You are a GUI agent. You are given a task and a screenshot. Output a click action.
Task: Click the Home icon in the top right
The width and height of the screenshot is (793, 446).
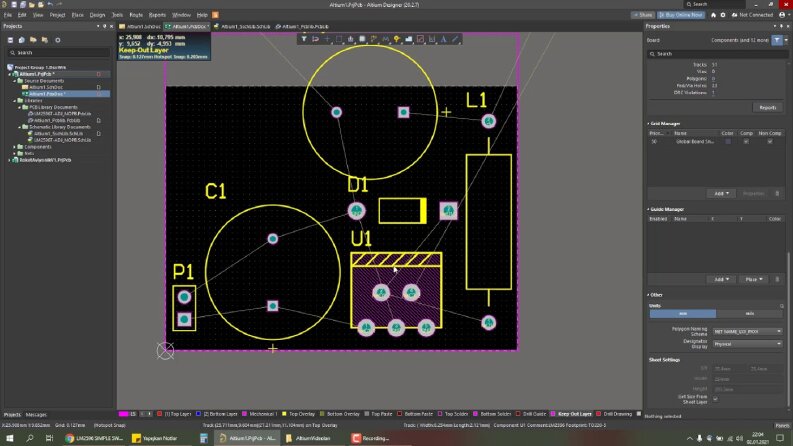(714, 15)
